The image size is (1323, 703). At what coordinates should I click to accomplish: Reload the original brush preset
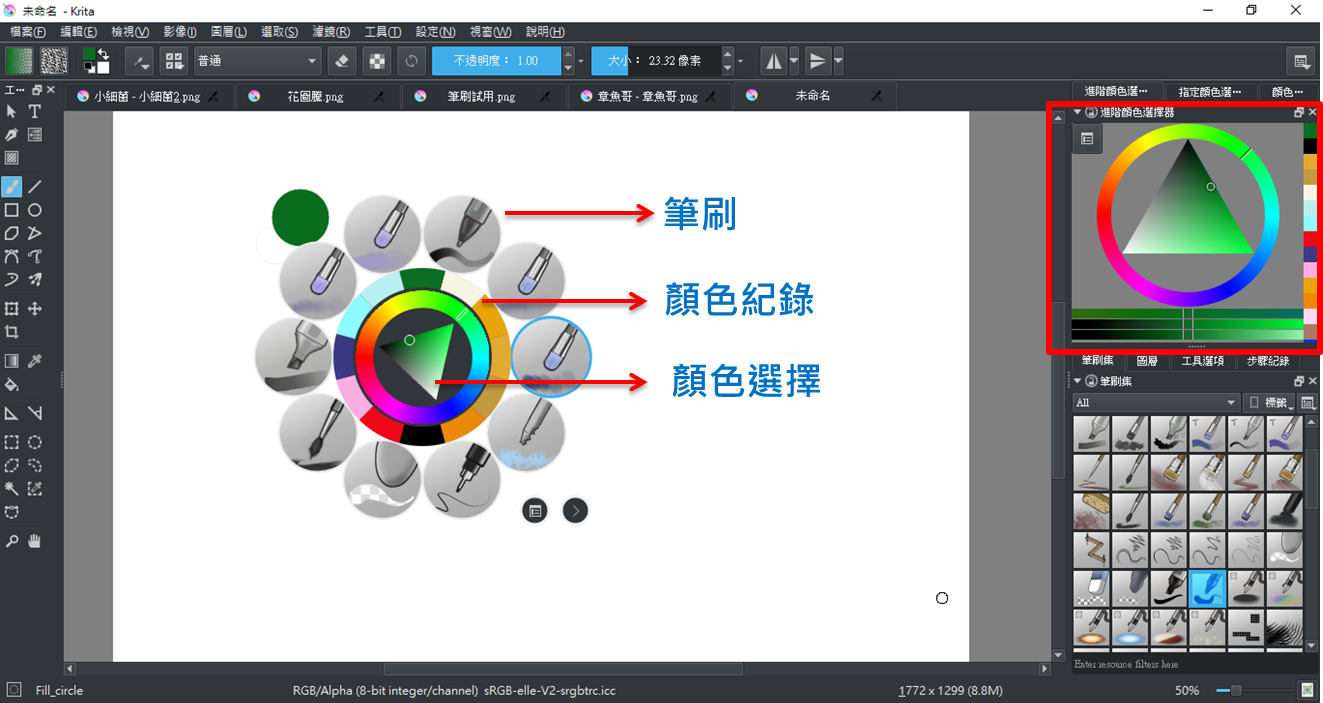click(411, 61)
